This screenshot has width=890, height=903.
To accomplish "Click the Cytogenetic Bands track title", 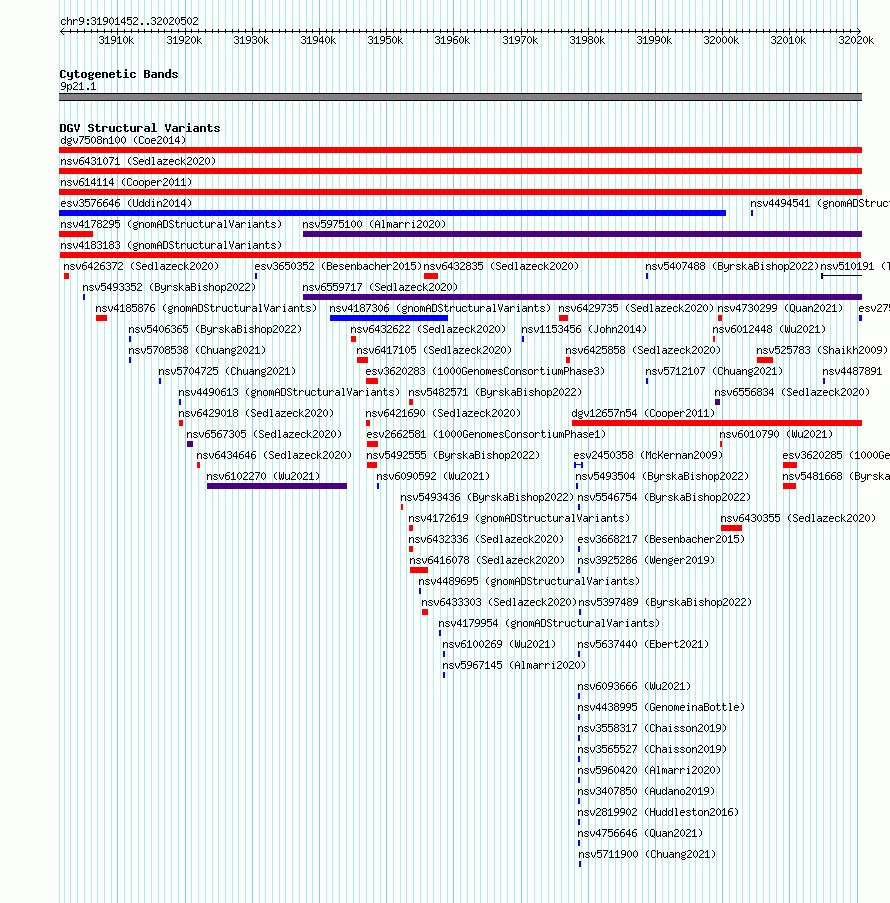I will coord(119,74).
